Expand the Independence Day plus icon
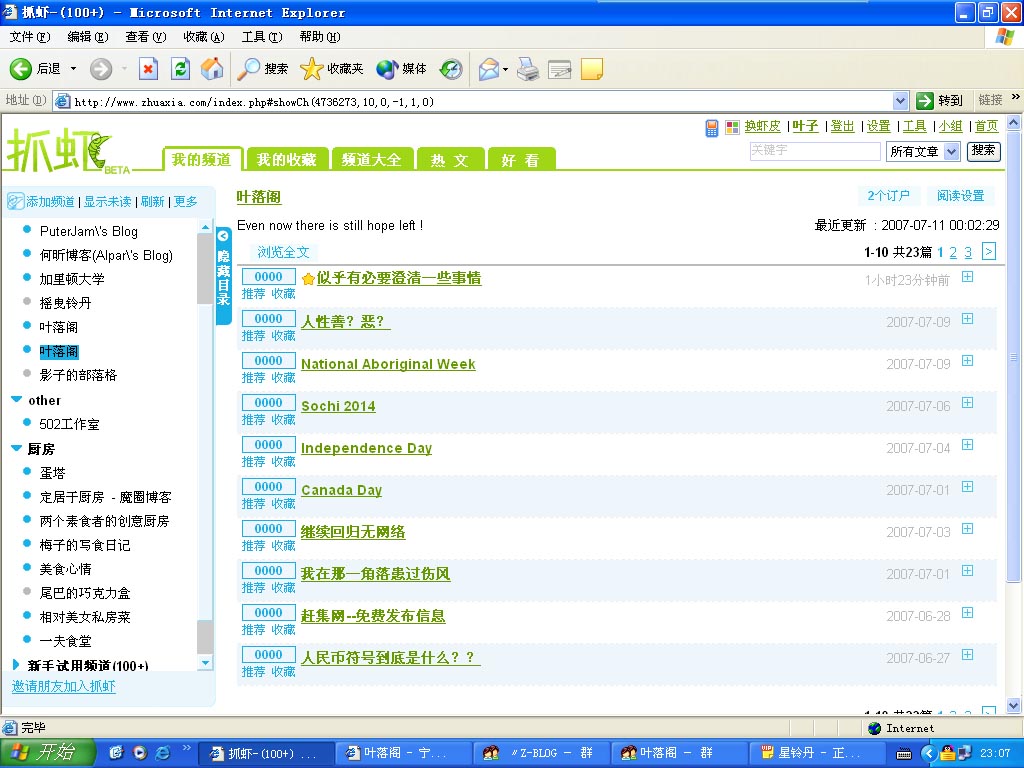The image size is (1024, 768). [x=968, y=445]
